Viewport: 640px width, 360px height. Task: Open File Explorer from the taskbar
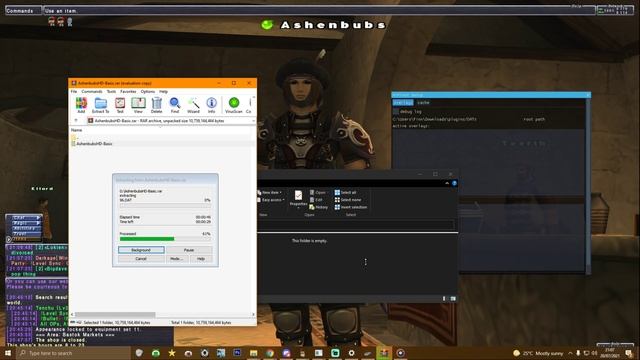click(x=253, y=353)
